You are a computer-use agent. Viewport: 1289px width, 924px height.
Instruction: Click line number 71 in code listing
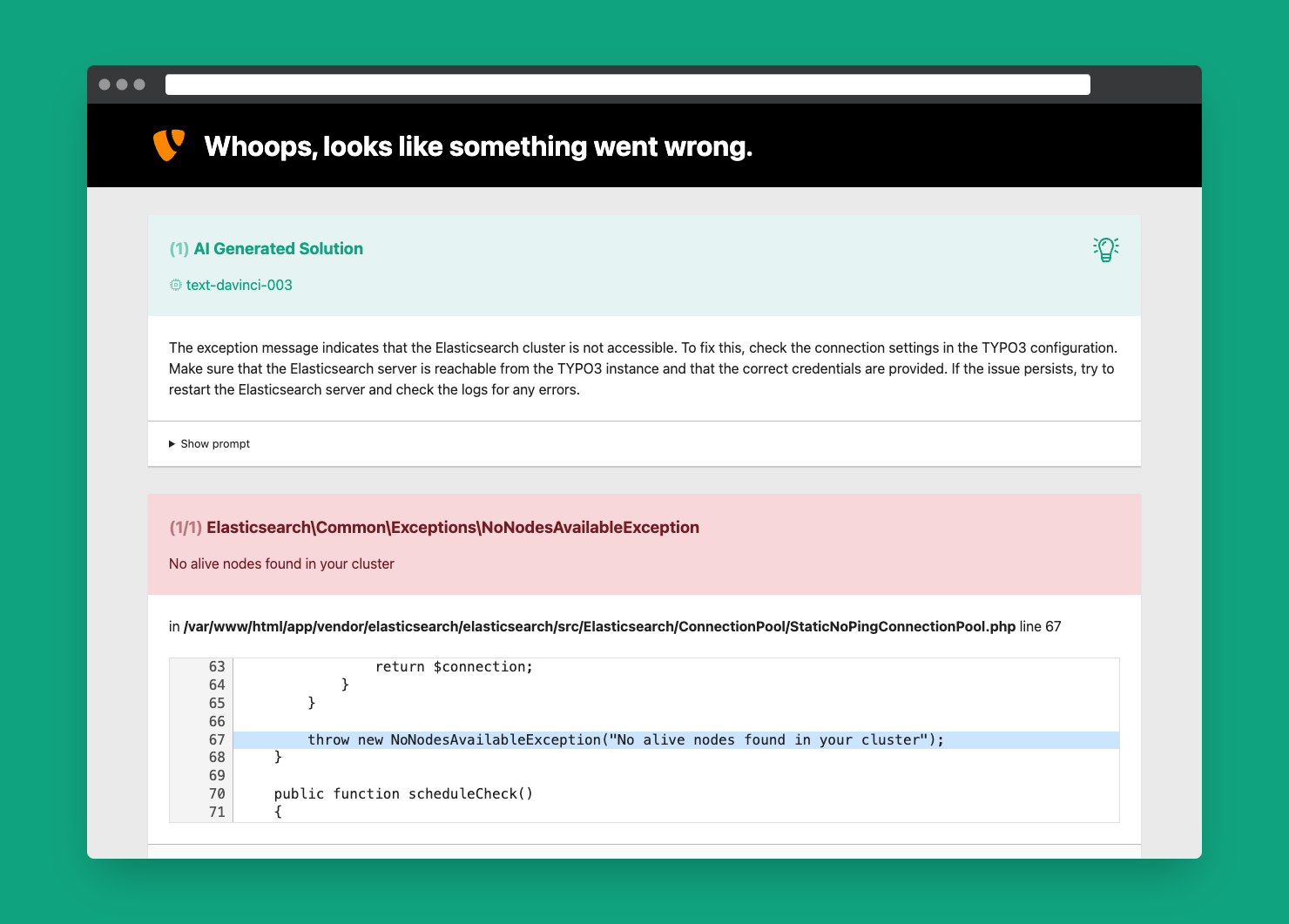(x=217, y=813)
